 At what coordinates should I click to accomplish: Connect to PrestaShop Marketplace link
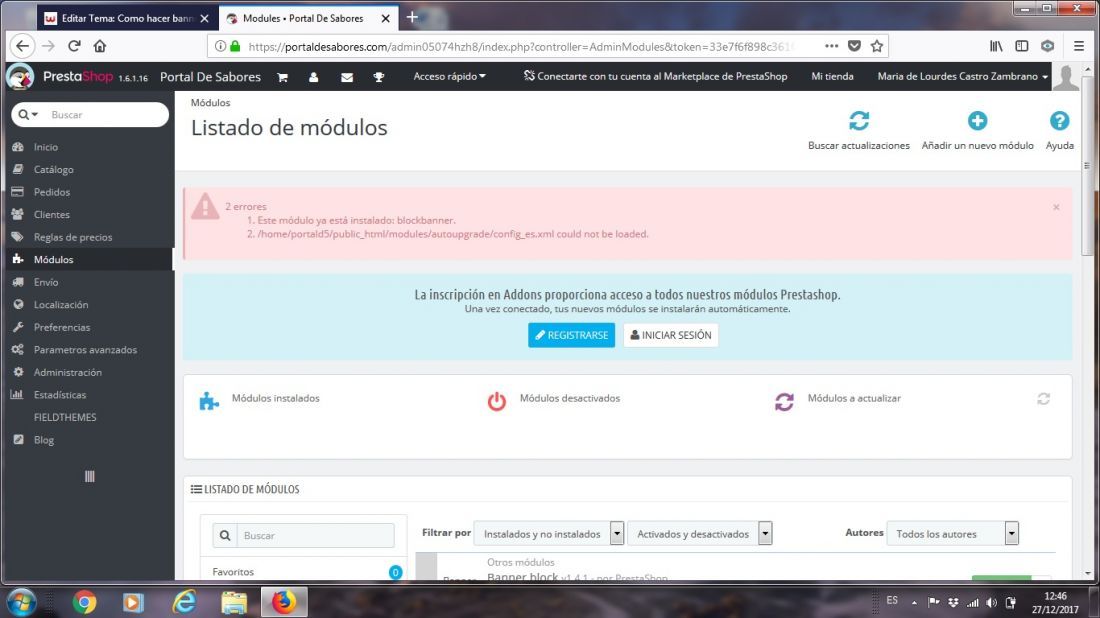pyautogui.click(x=655, y=76)
